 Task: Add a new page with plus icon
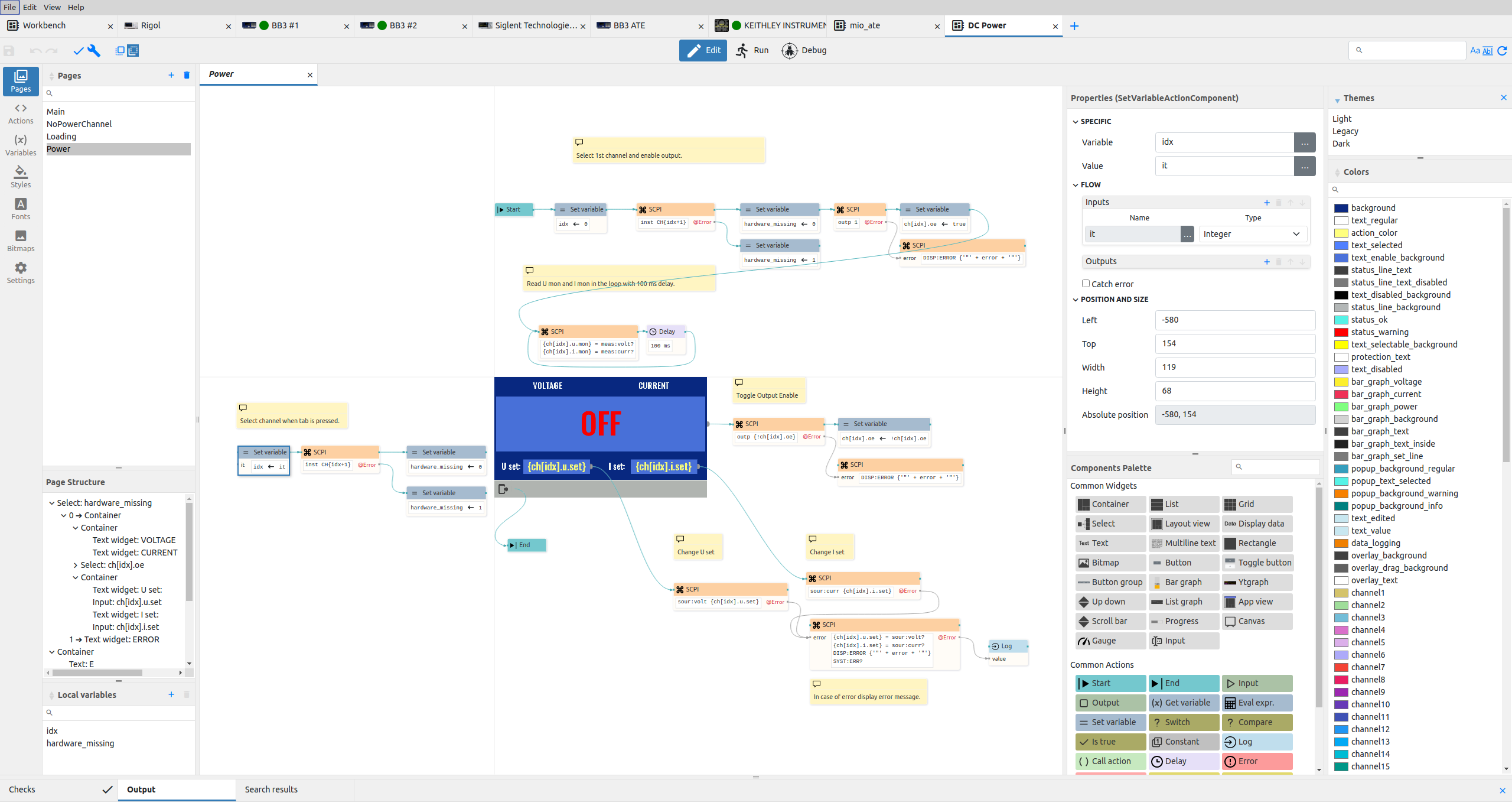coord(171,75)
